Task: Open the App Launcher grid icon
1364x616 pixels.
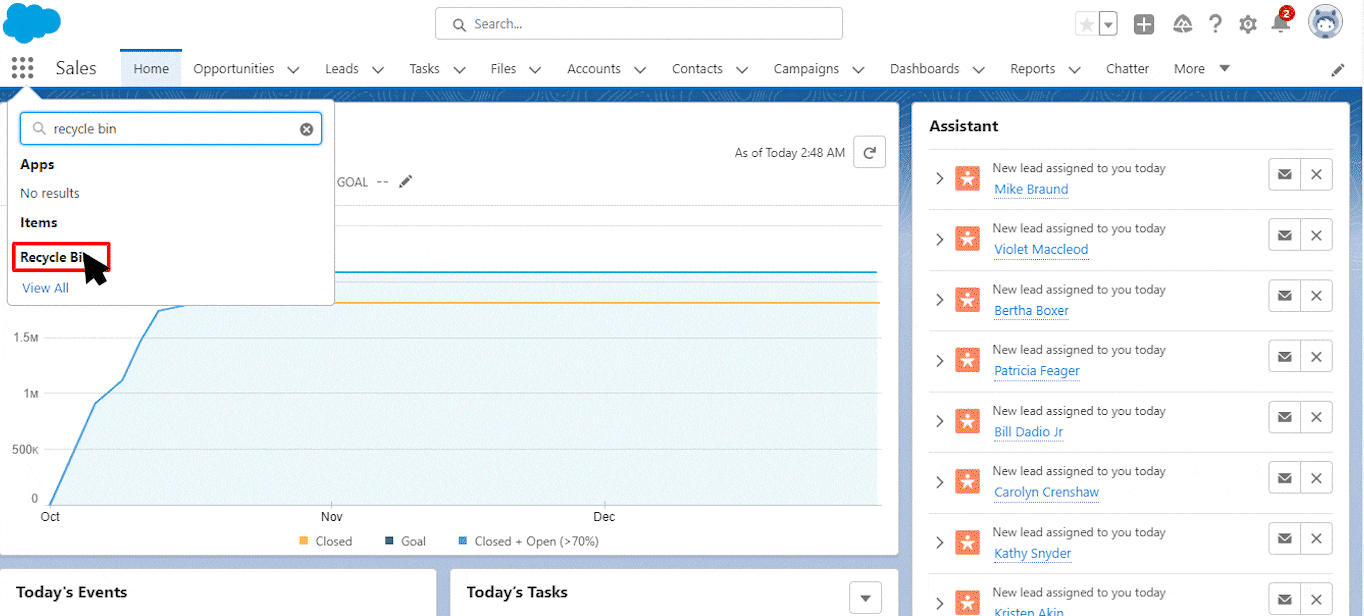Action: click(x=22, y=68)
